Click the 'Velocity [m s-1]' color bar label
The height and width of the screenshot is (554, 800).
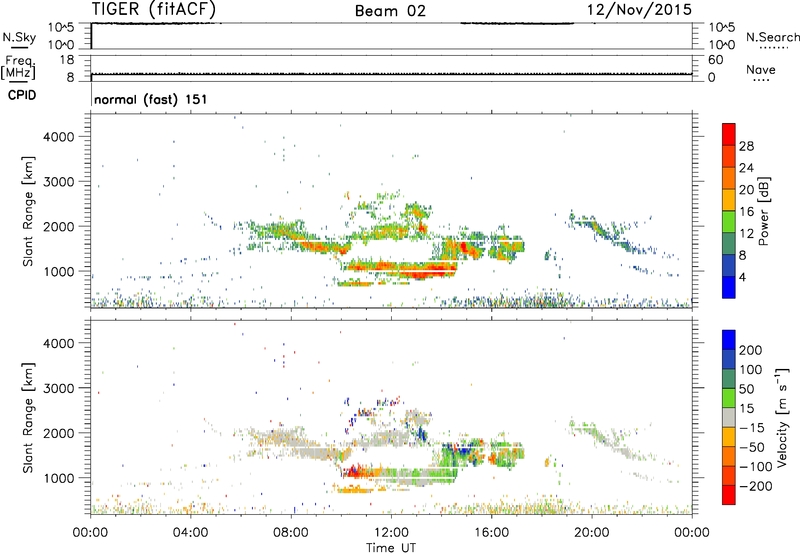click(x=782, y=417)
